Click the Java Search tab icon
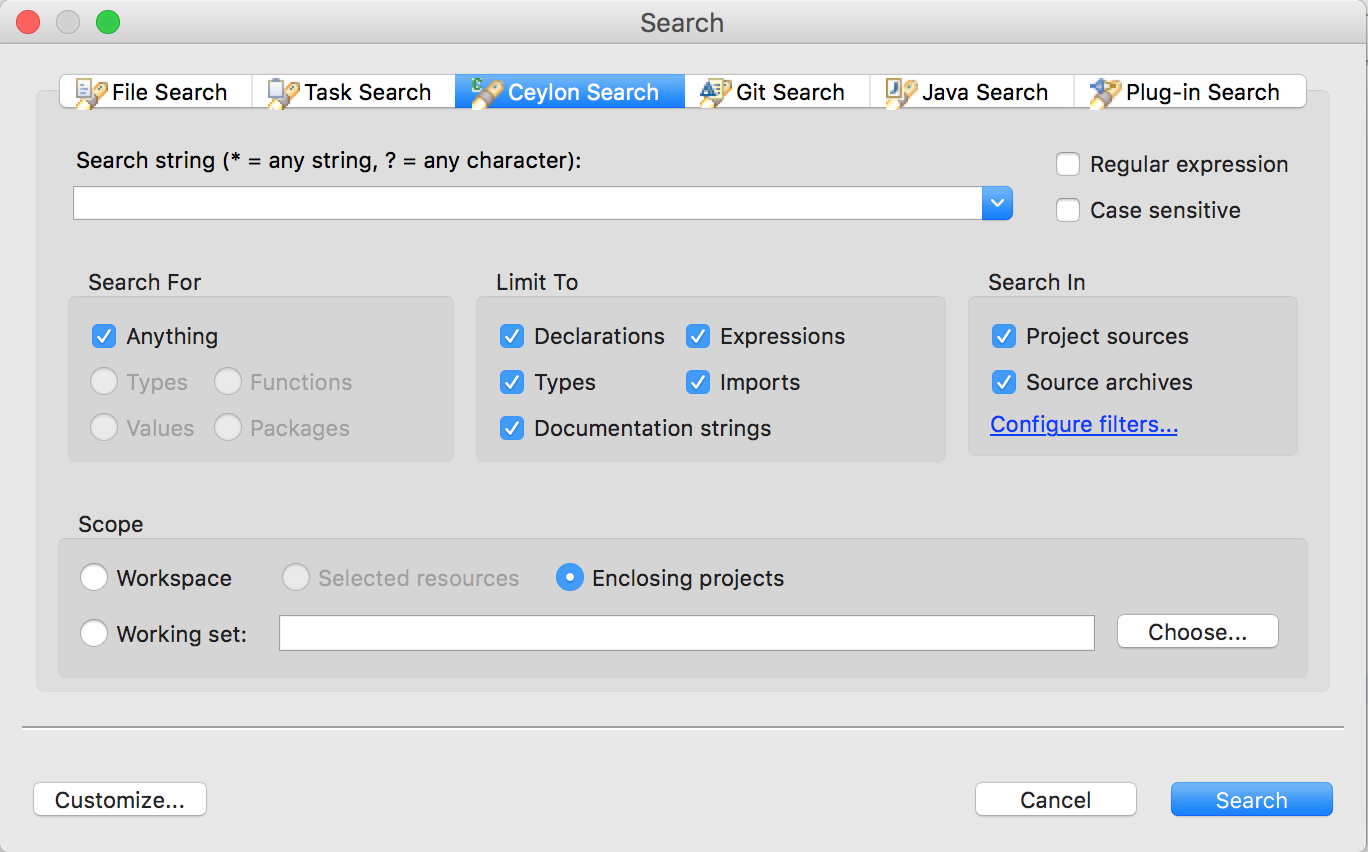 pos(901,92)
